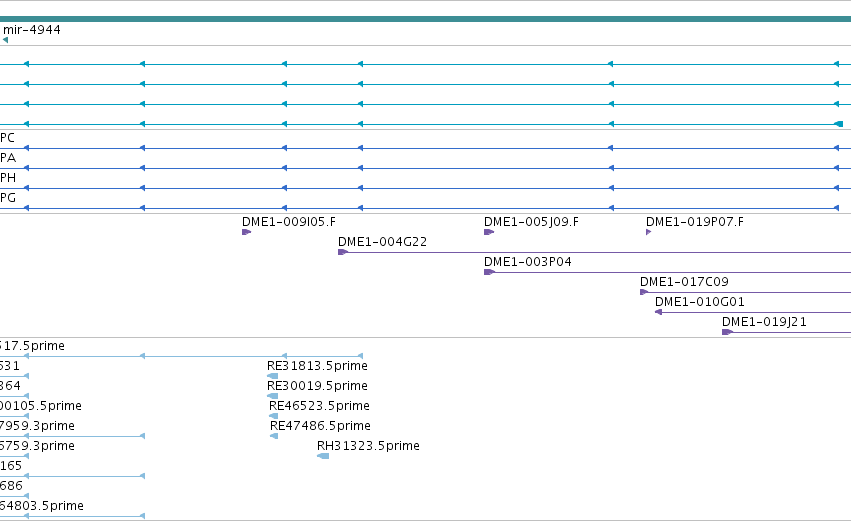
Task: Select the RE46523.5prime EST label
Action: point(319,406)
